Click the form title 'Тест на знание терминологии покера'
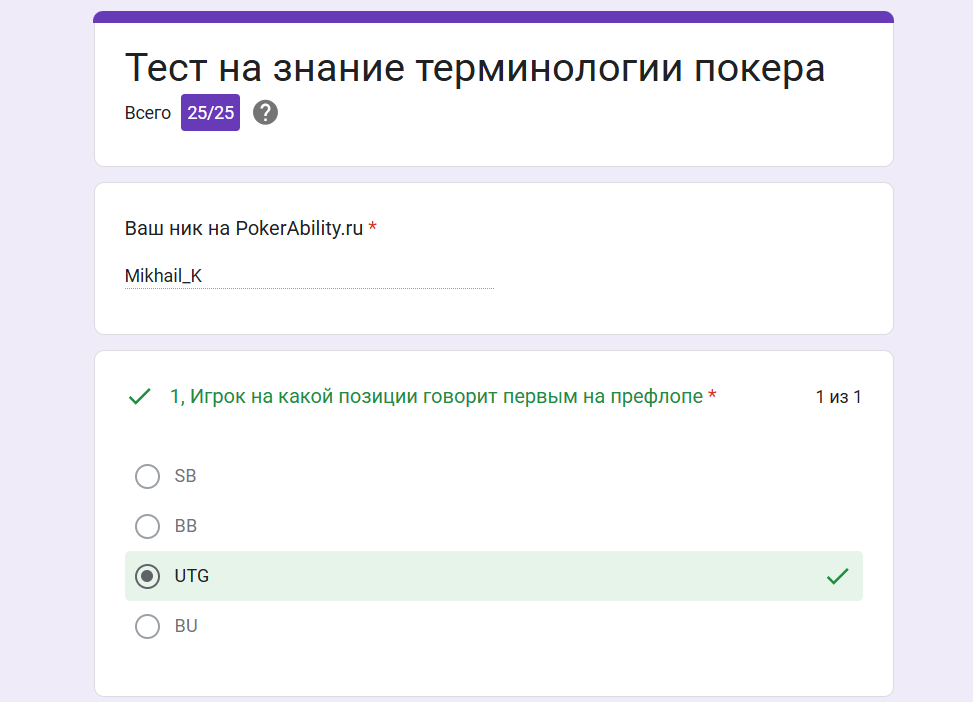 [x=475, y=68]
